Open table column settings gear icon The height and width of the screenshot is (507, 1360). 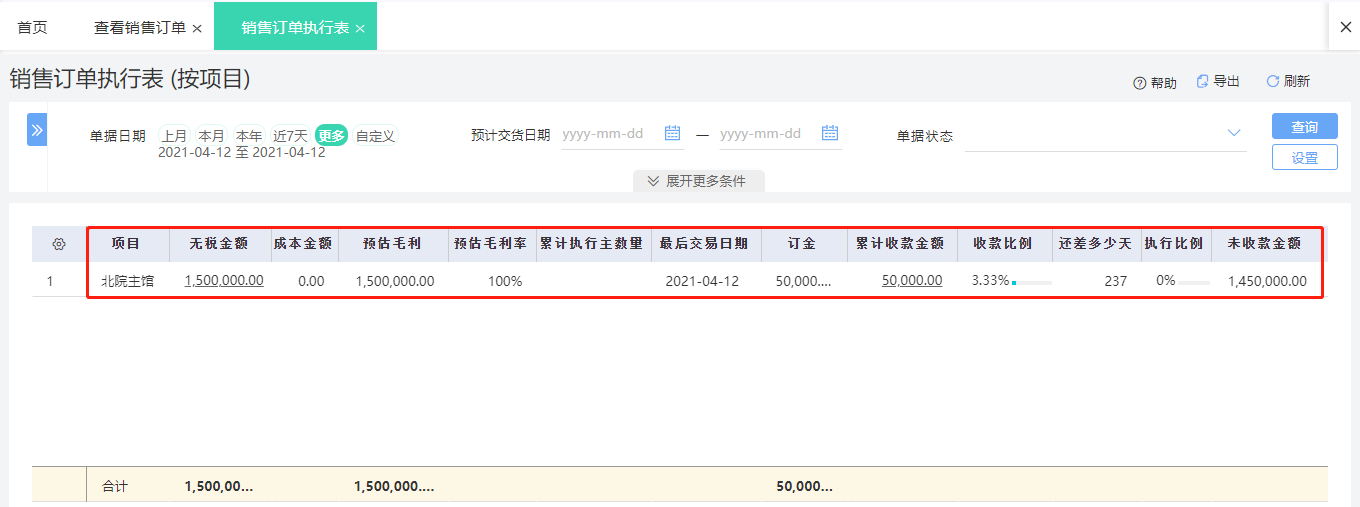tap(59, 244)
